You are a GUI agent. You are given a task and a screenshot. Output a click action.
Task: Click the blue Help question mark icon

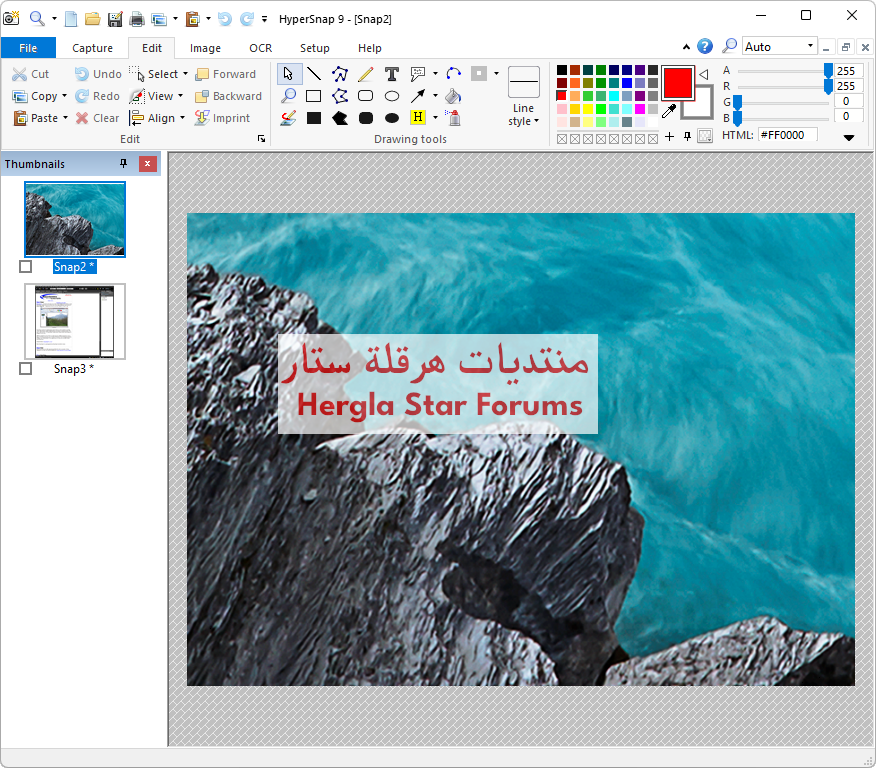(705, 46)
